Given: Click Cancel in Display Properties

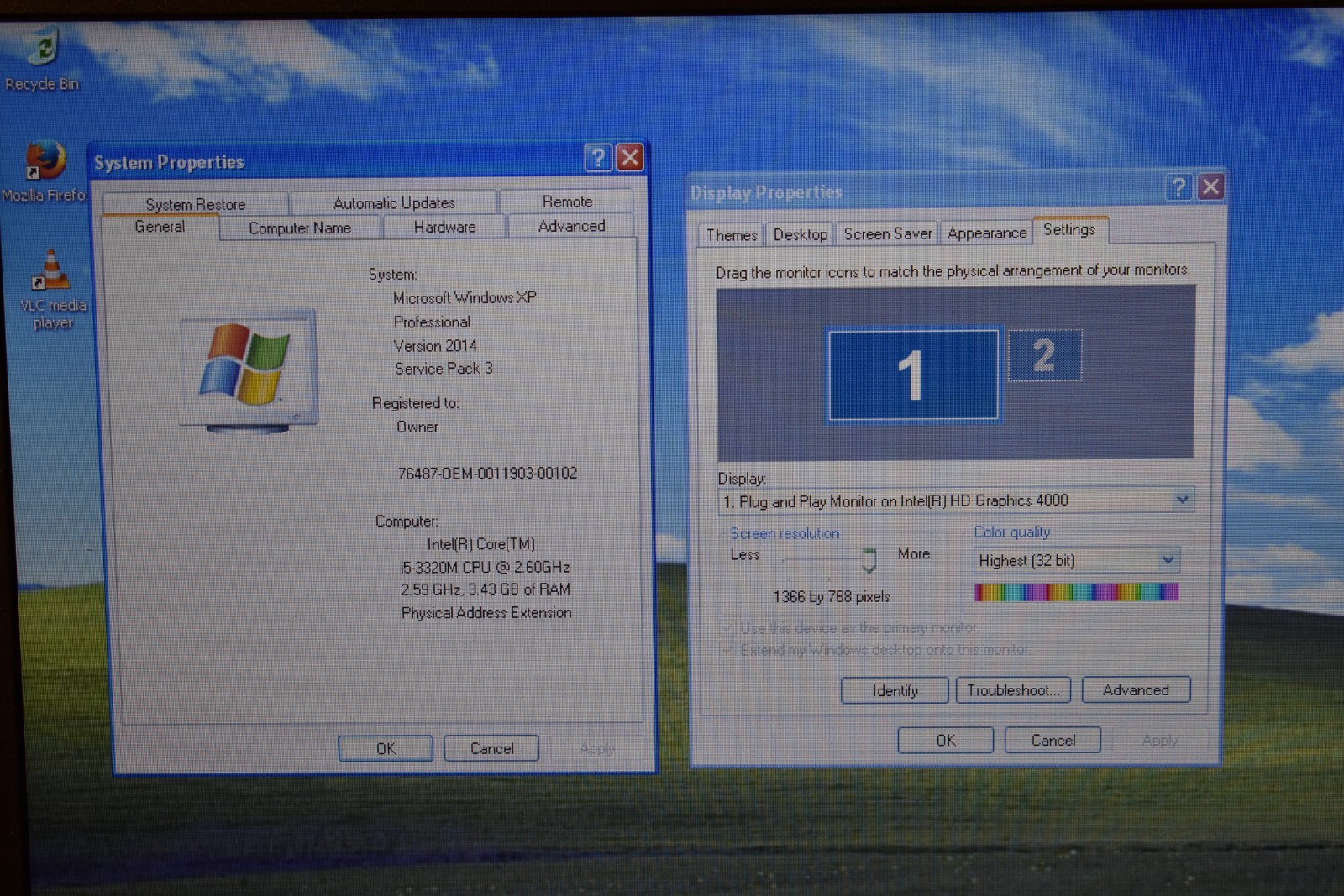Looking at the screenshot, I should coord(1053,740).
